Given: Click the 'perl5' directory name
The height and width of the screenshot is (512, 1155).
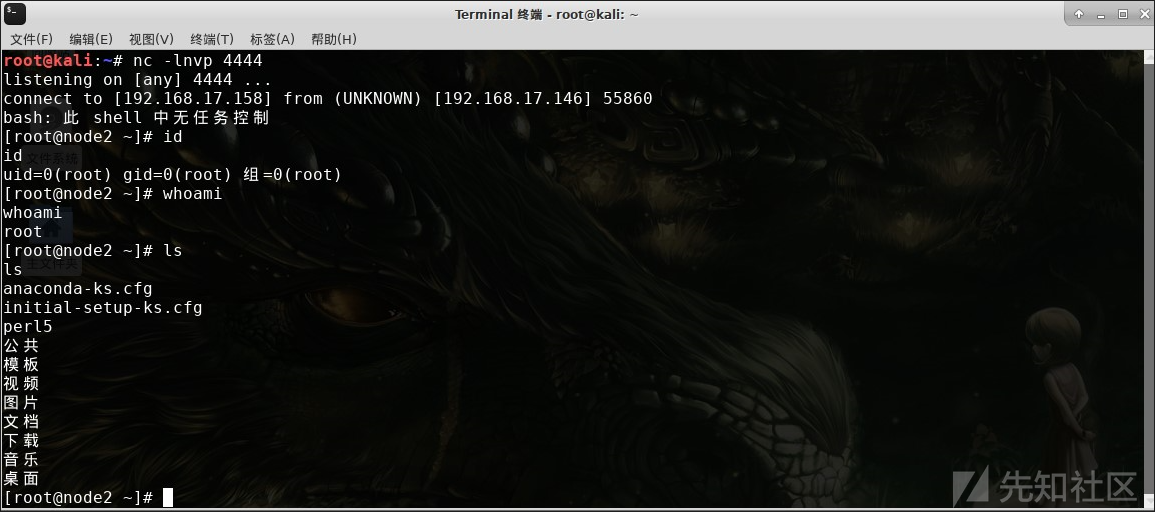Looking at the screenshot, I should (x=28, y=326).
